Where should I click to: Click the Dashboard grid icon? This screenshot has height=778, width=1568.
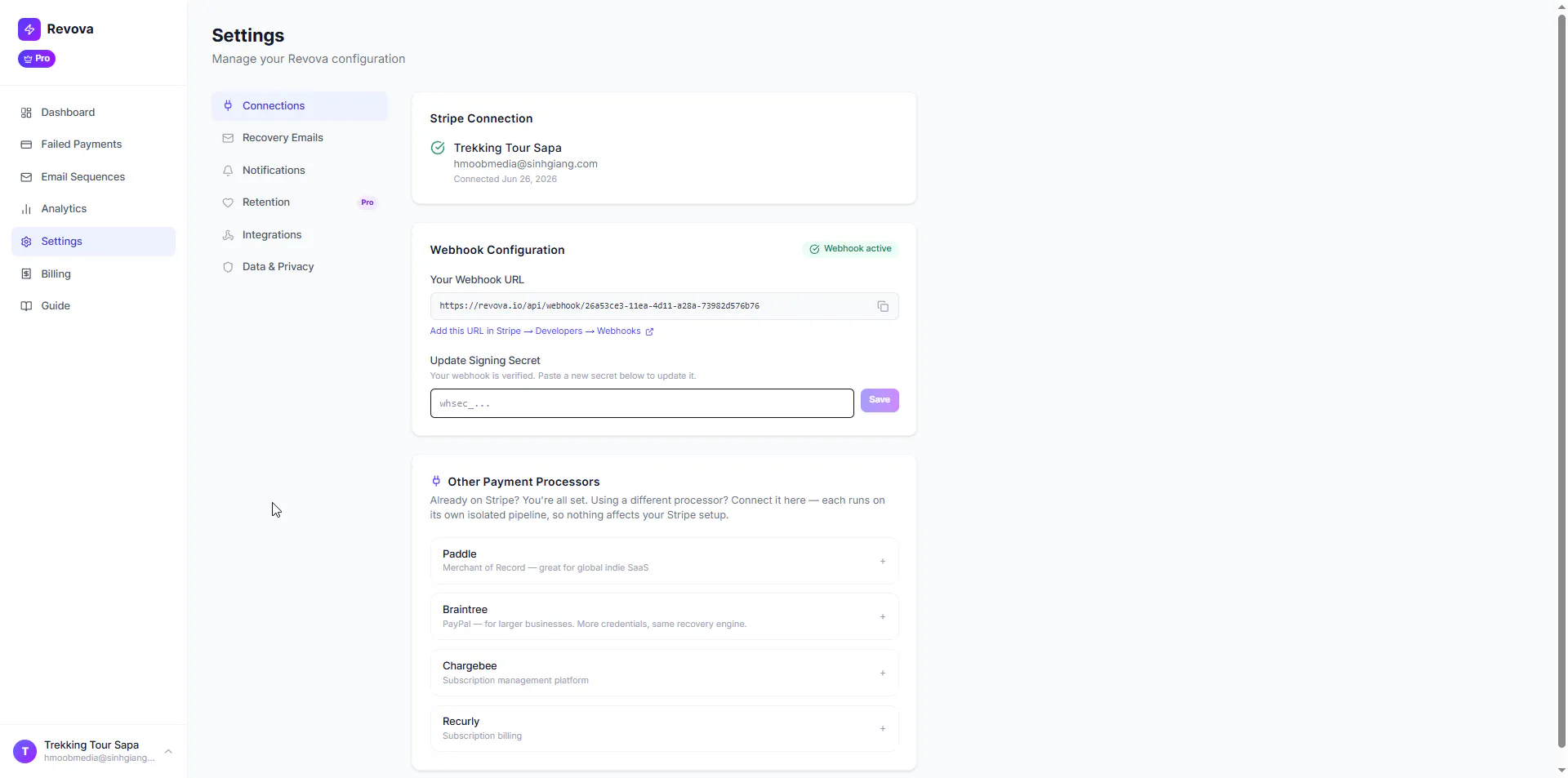26,113
